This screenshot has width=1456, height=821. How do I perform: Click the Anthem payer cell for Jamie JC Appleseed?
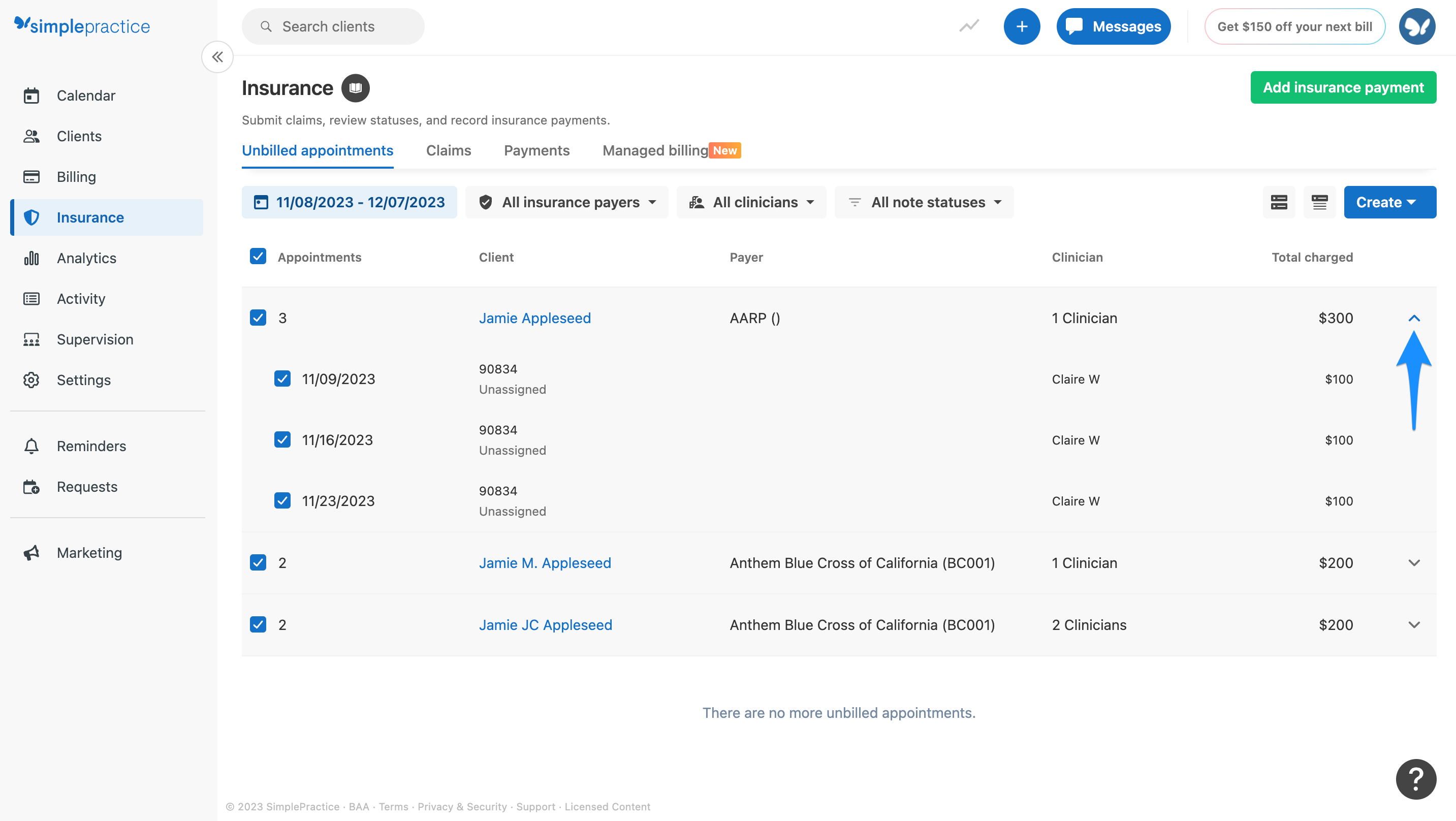click(862, 625)
